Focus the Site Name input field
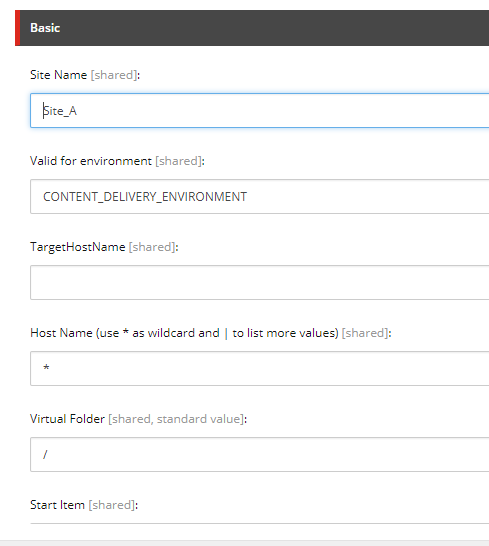Viewport: 489px width, 546px height. pos(259,110)
